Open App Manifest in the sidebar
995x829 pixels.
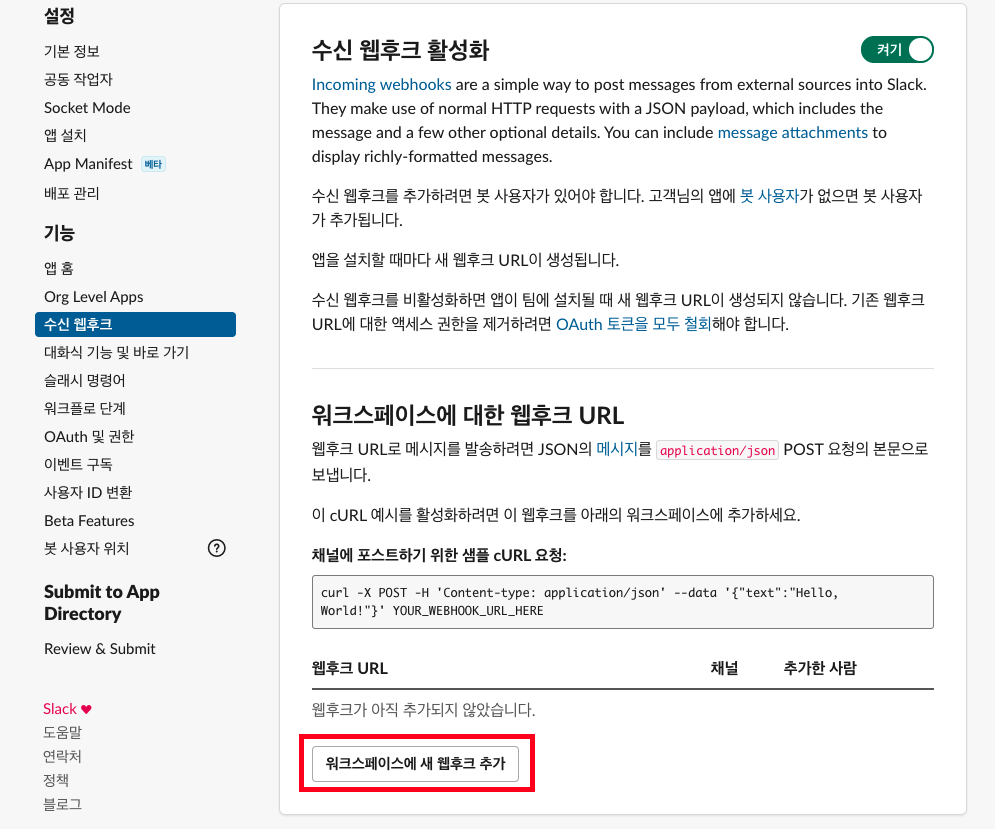point(88,164)
